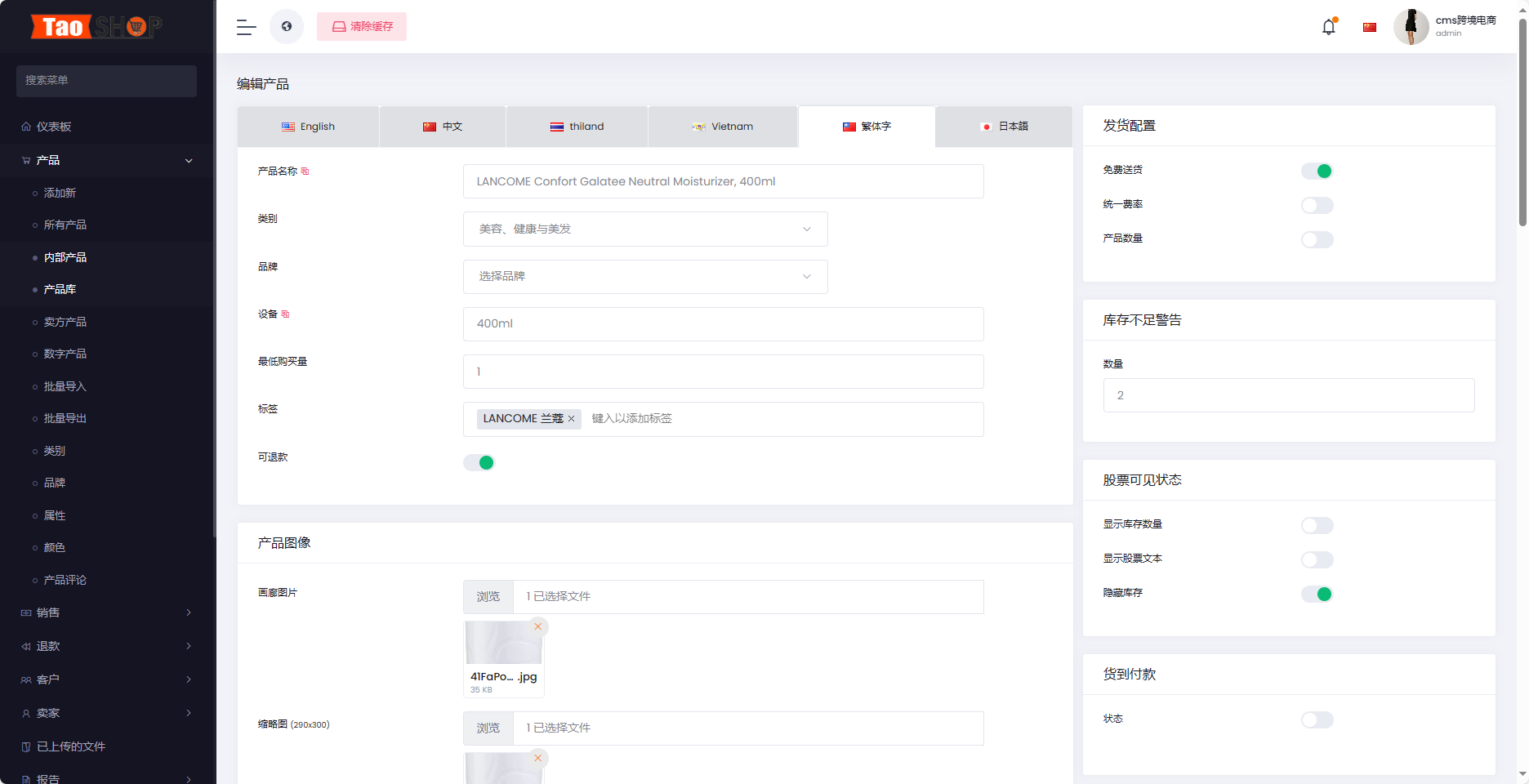Browse for gallery images

(488, 597)
